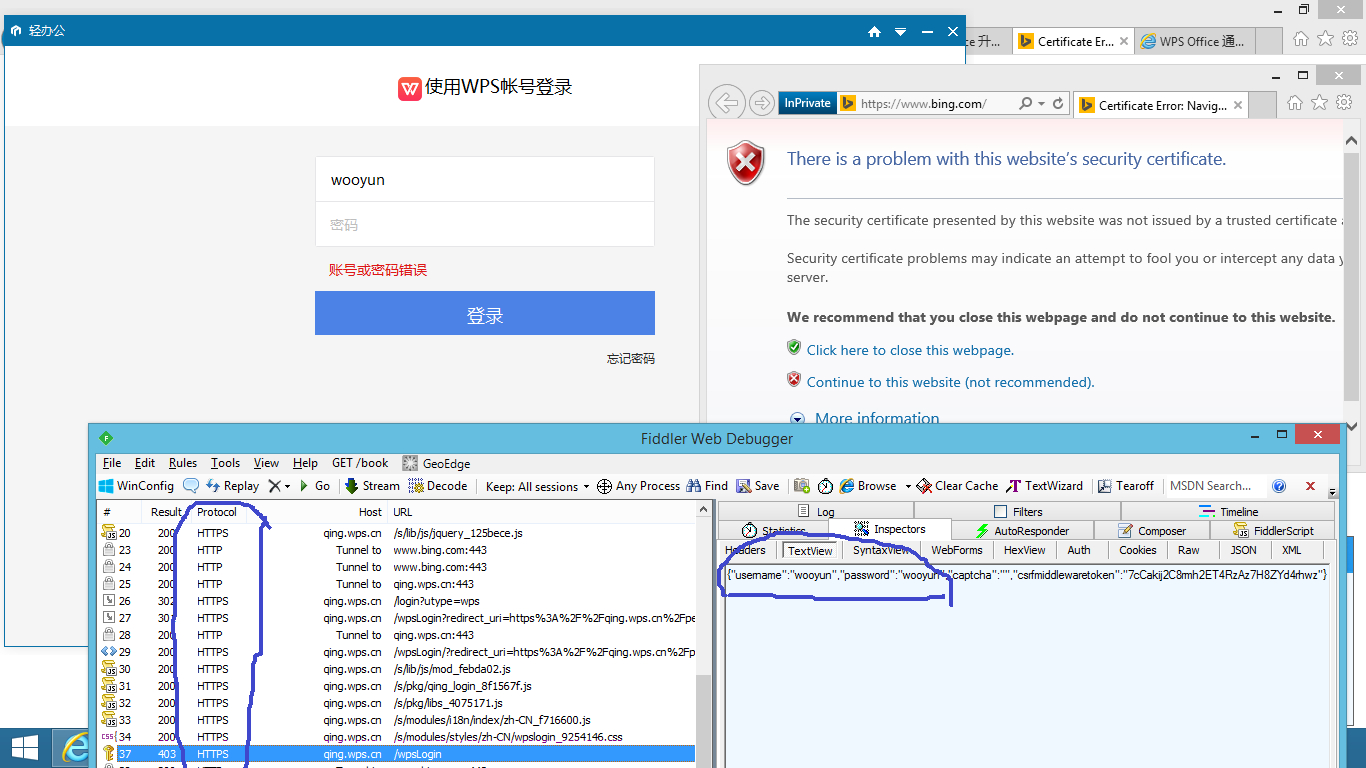Click the username field containing wooyun

point(485,180)
